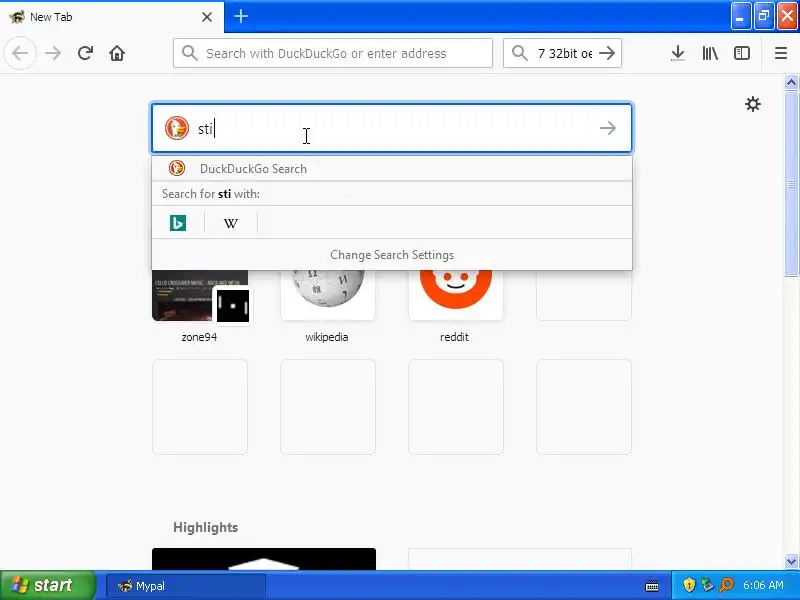800x600 pixels.
Task: Go back with the back arrow button
Action: [x=20, y=53]
